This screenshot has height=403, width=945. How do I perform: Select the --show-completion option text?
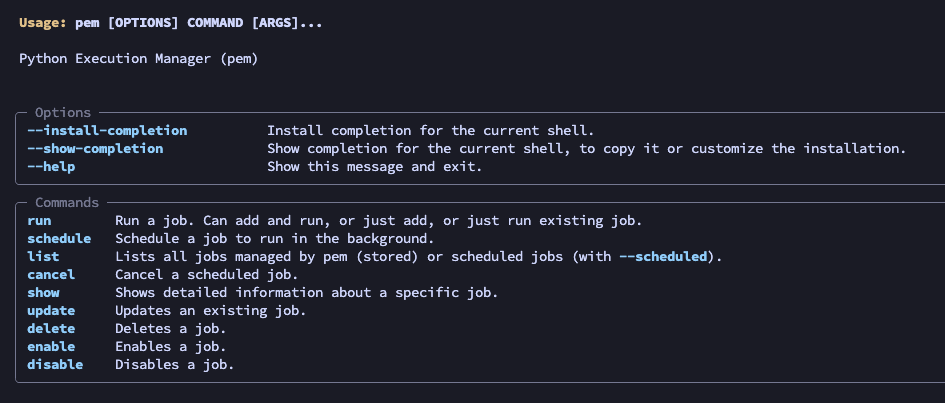(x=95, y=149)
